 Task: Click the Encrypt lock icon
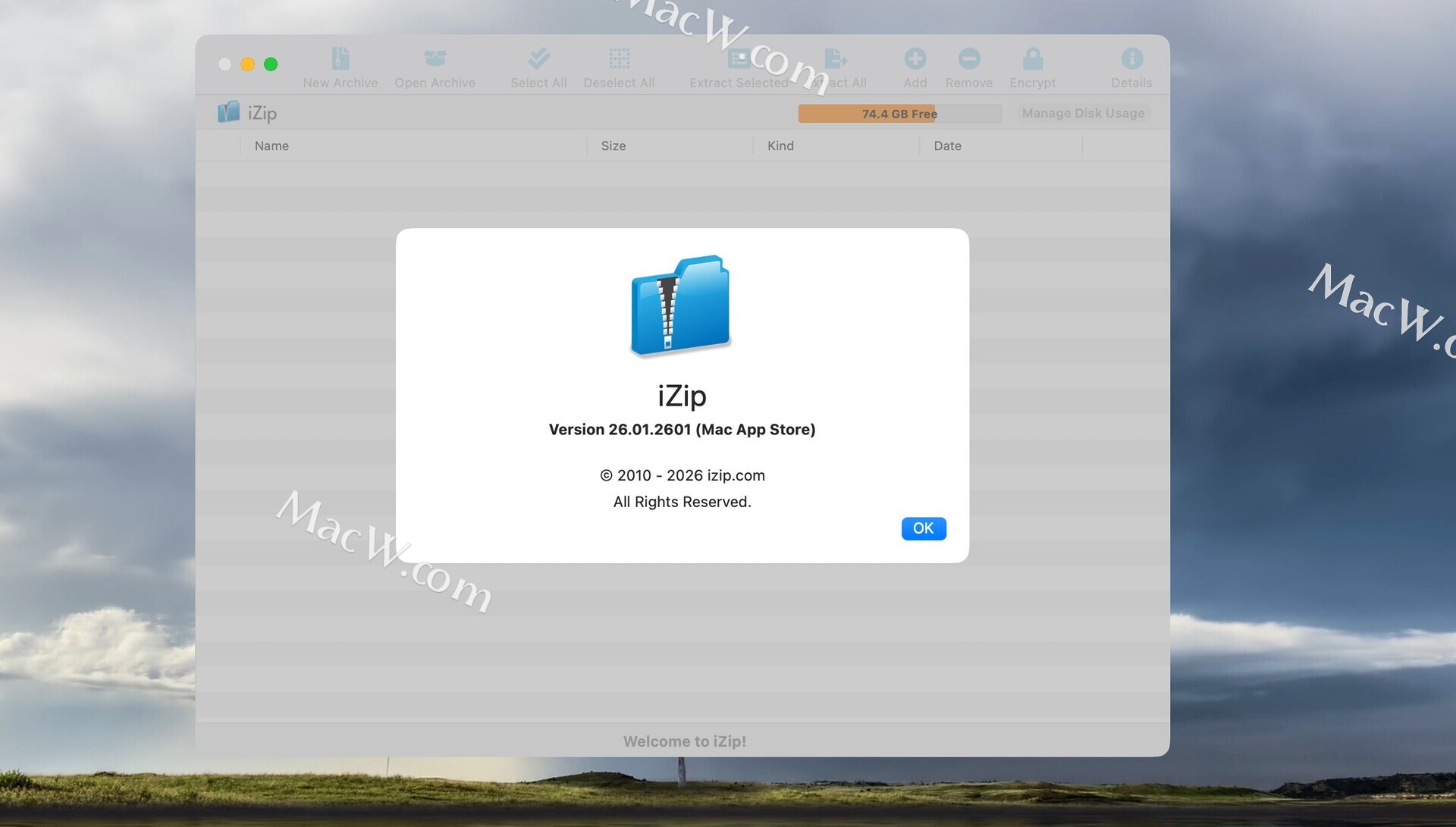click(x=1032, y=59)
